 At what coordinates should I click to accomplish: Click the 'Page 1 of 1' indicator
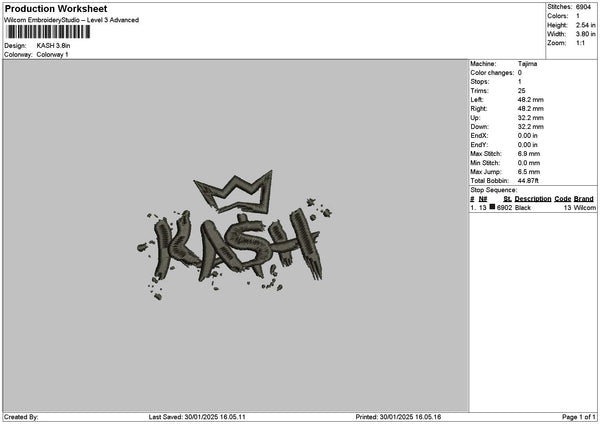point(579,417)
